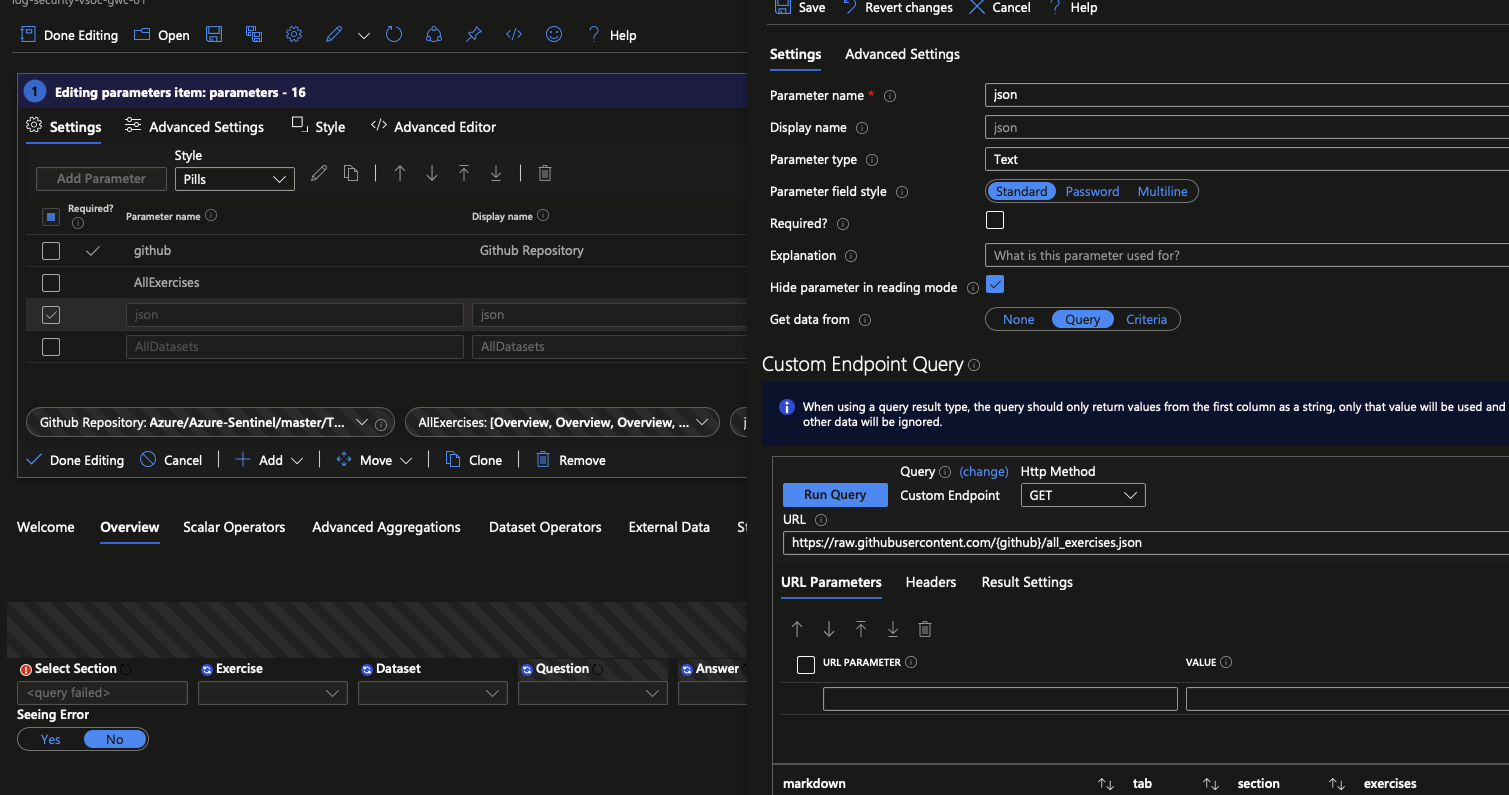Switch to the Headers tab
1509x795 pixels.
(x=930, y=582)
